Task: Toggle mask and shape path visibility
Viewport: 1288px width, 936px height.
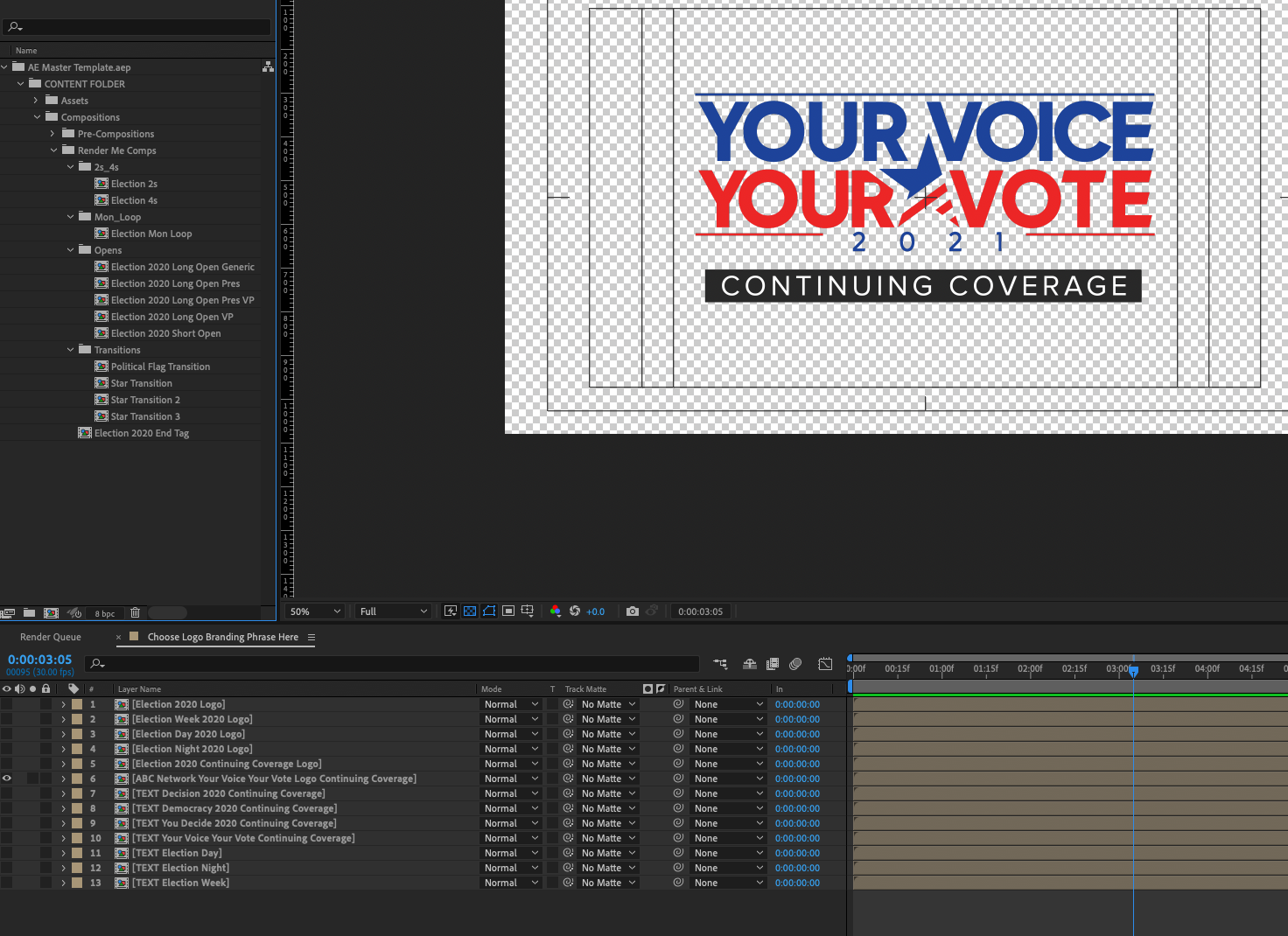Action: click(489, 611)
